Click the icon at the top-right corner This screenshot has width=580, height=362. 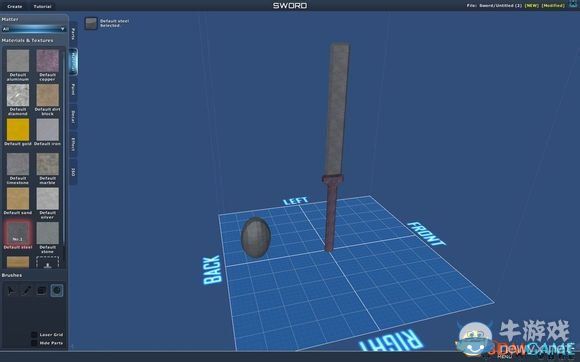point(573,4)
